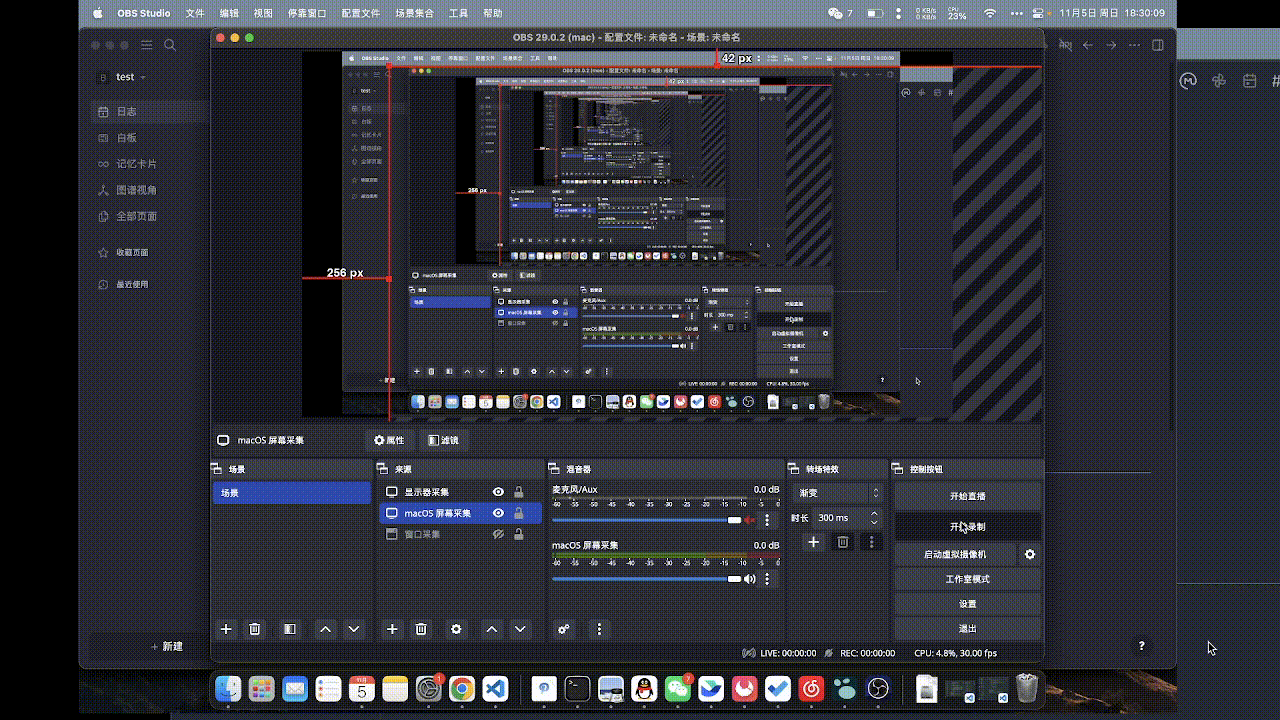This screenshot has height=720, width=1280.
Task: Open the scene filters icon in the Scenes panel
Action: click(x=289, y=629)
